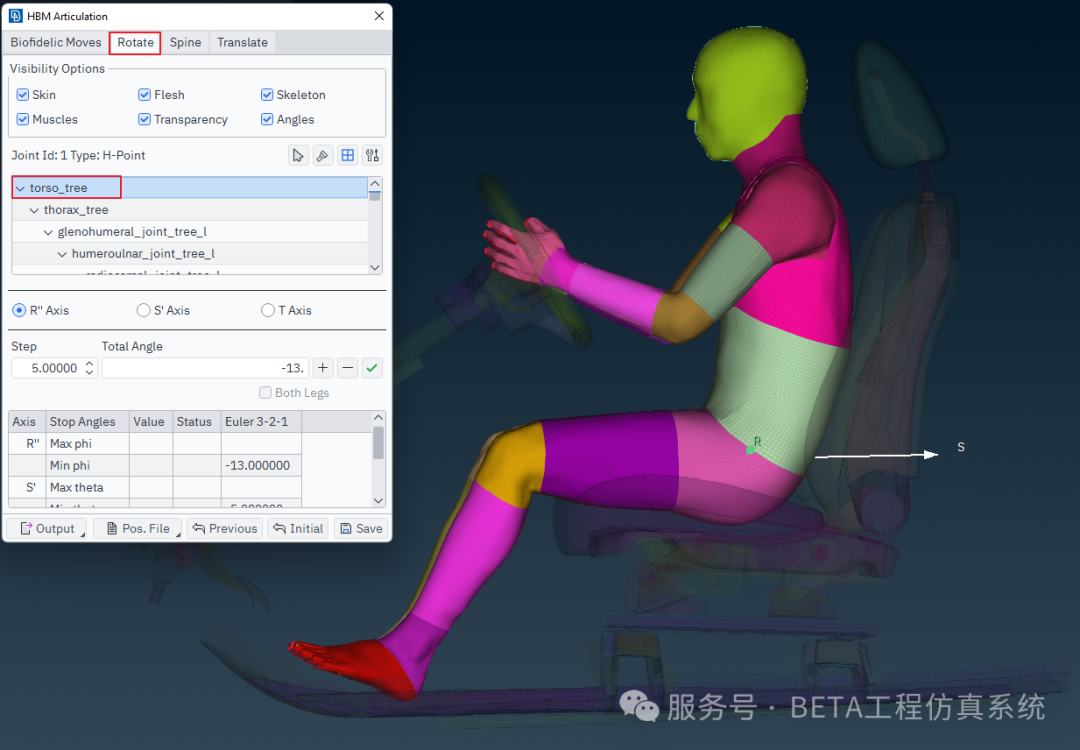Image resolution: width=1080 pixels, height=750 pixels.
Task: Click the minus button to decrease angle
Action: [x=347, y=368]
